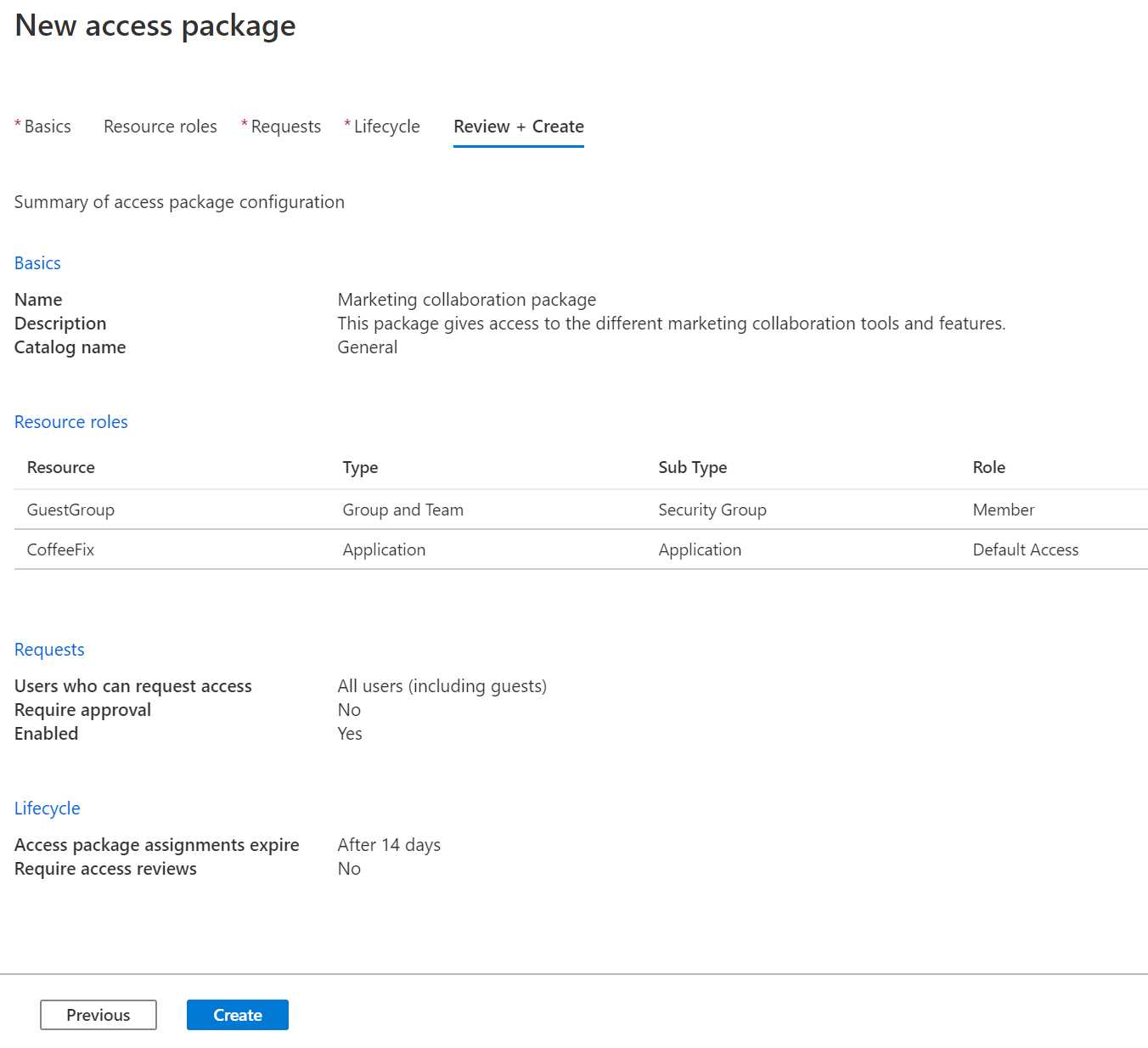Select the GuestGroup resource row

pos(70,509)
